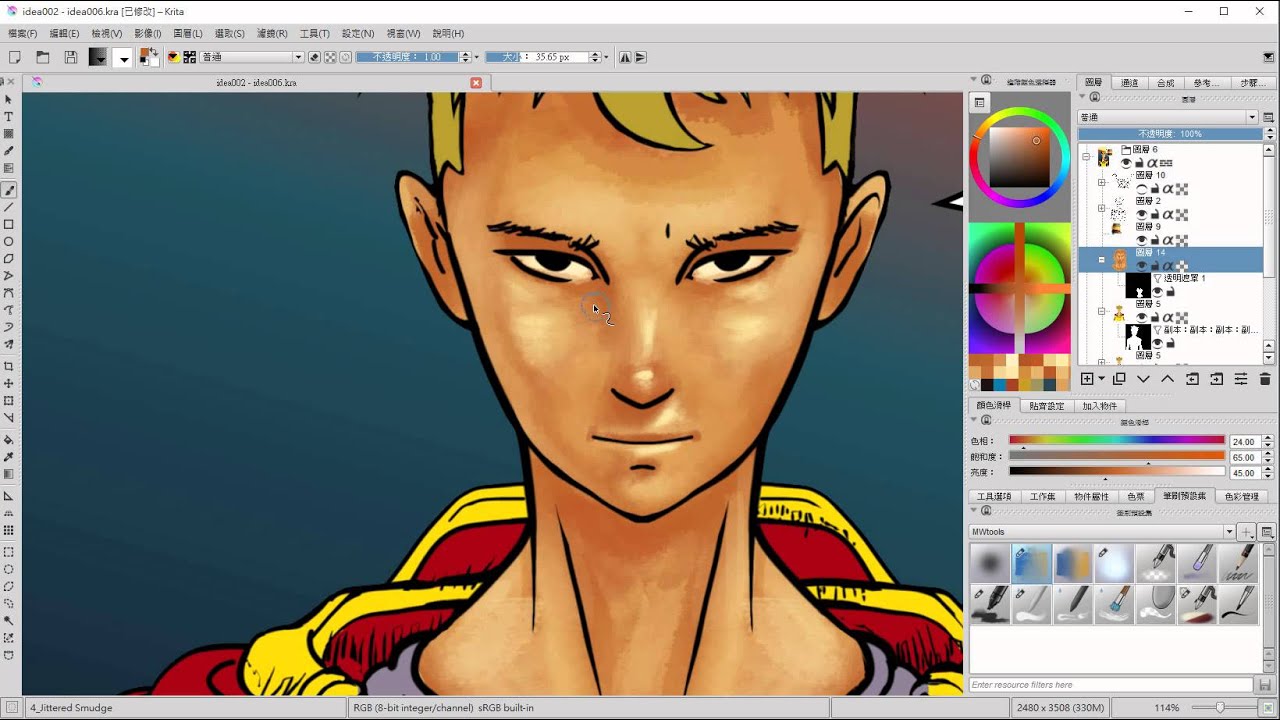Toggle the eraser mode icon
This screenshot has width=1280, height=720.
click(314, 57)
